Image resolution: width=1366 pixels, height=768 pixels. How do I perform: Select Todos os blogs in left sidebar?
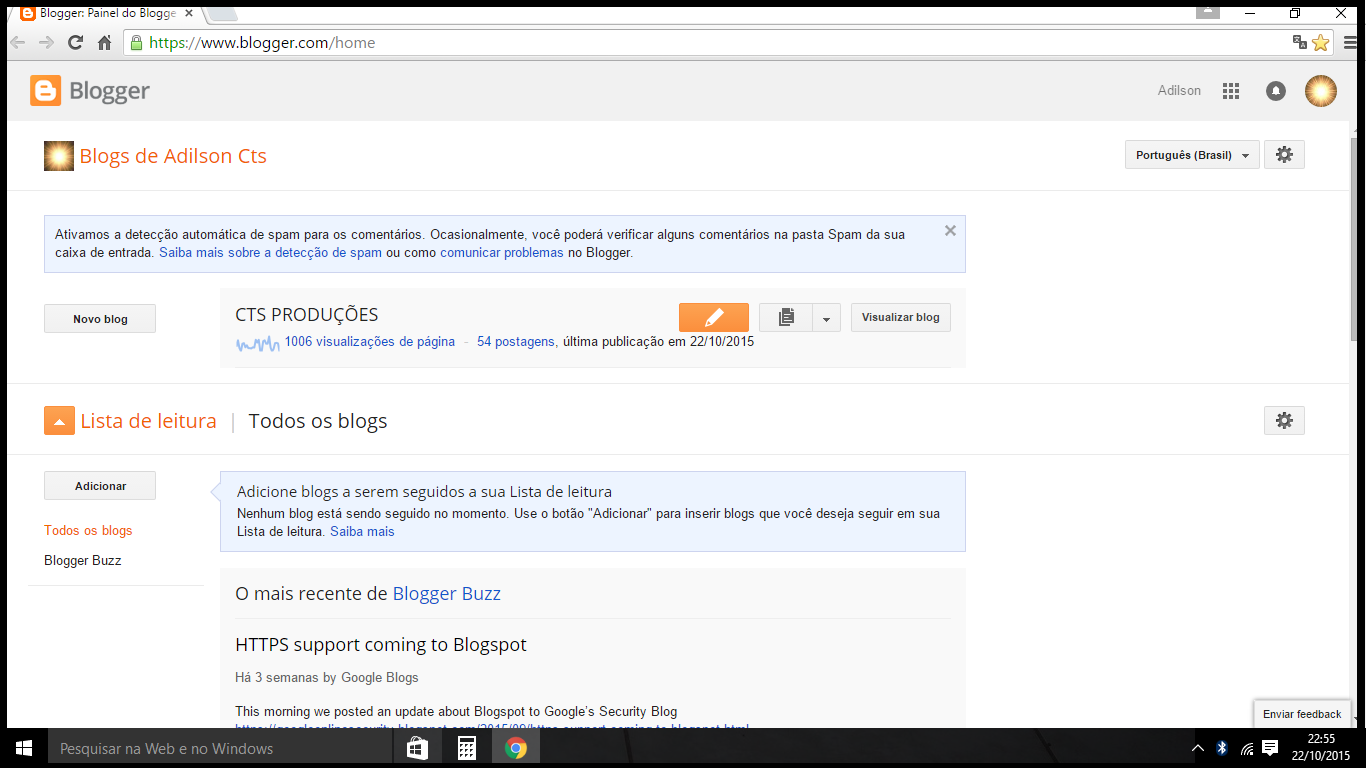point(88,531)
